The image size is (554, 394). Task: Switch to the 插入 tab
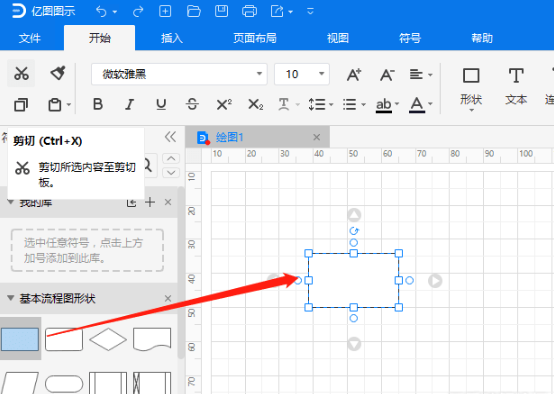tap(172, 38)
